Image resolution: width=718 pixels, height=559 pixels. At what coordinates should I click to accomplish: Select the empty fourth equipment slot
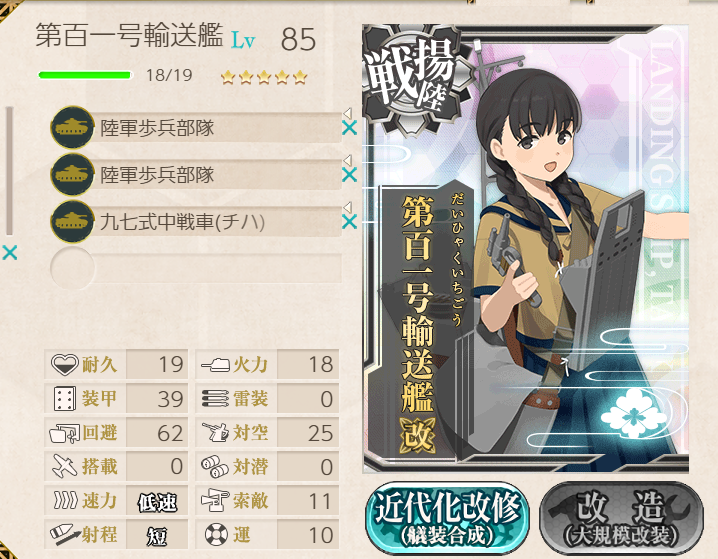coord(196,269)
